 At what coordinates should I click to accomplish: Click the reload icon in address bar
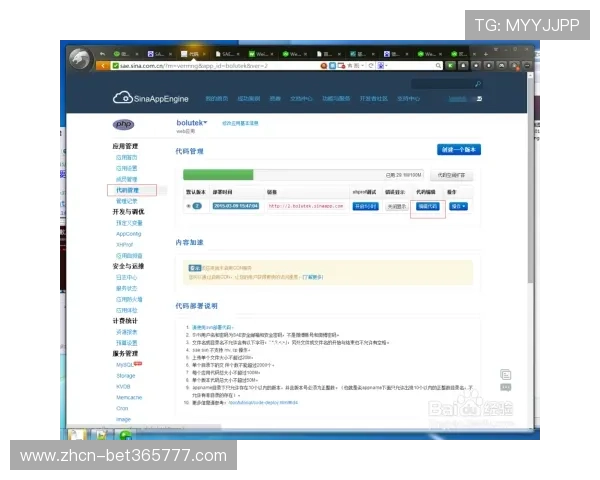pyautogui.click(x=371, y=66)
